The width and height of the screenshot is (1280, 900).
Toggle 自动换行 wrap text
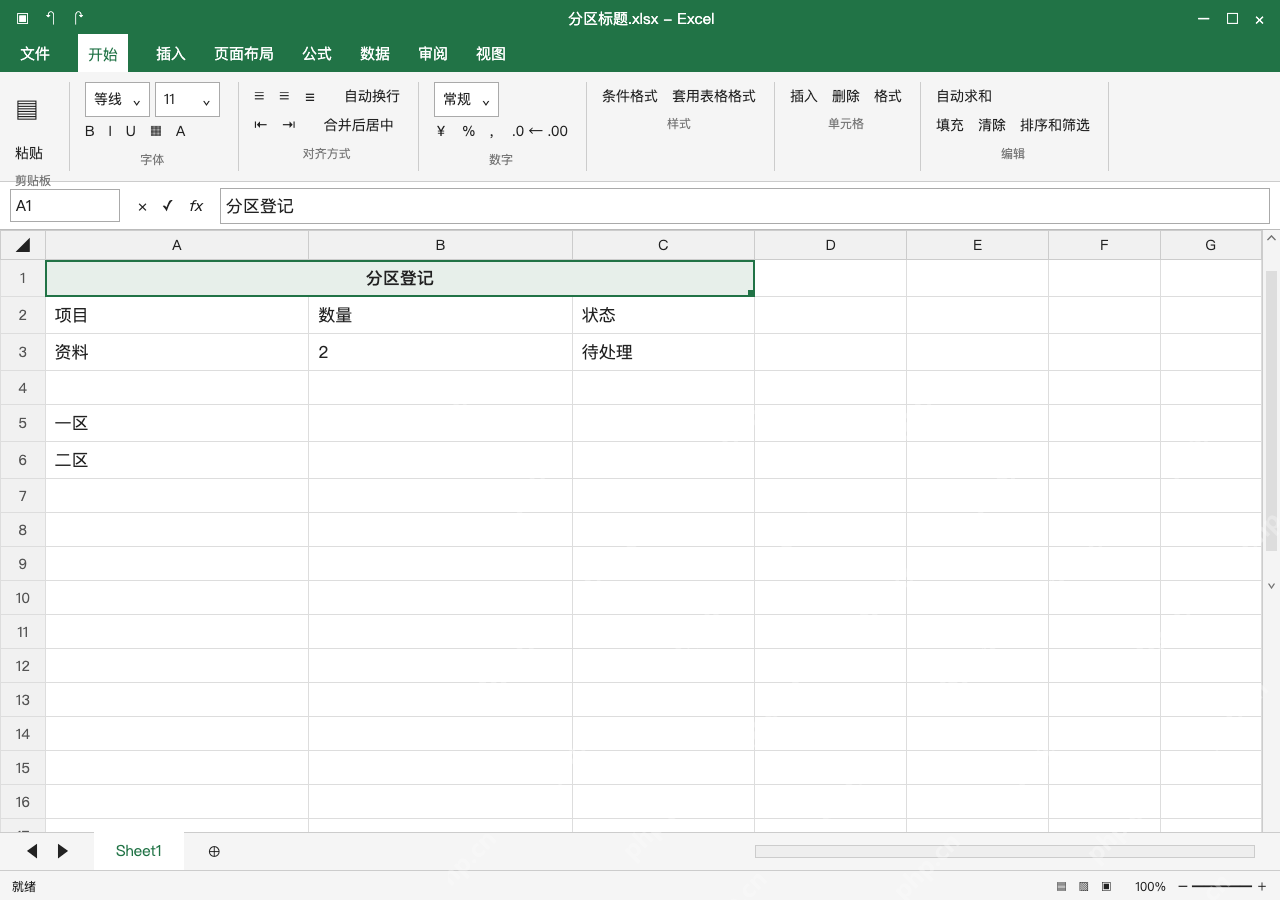[372, 96]
